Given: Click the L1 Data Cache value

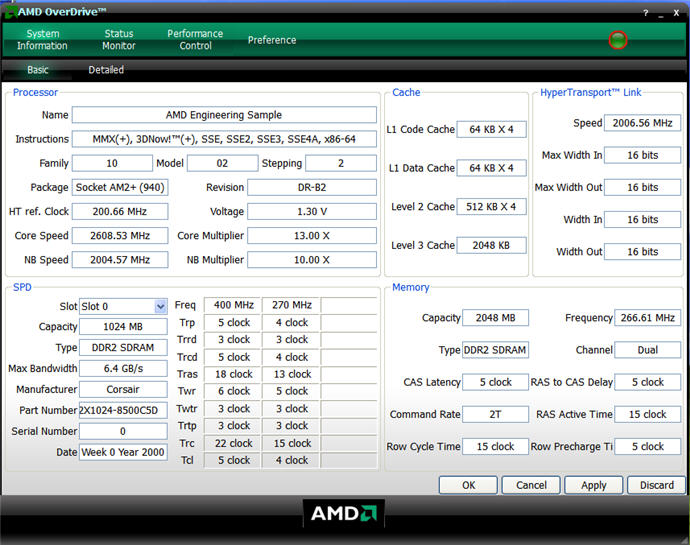Looking at the screenshot, I should pyautogui.click(x=492, y=168).
